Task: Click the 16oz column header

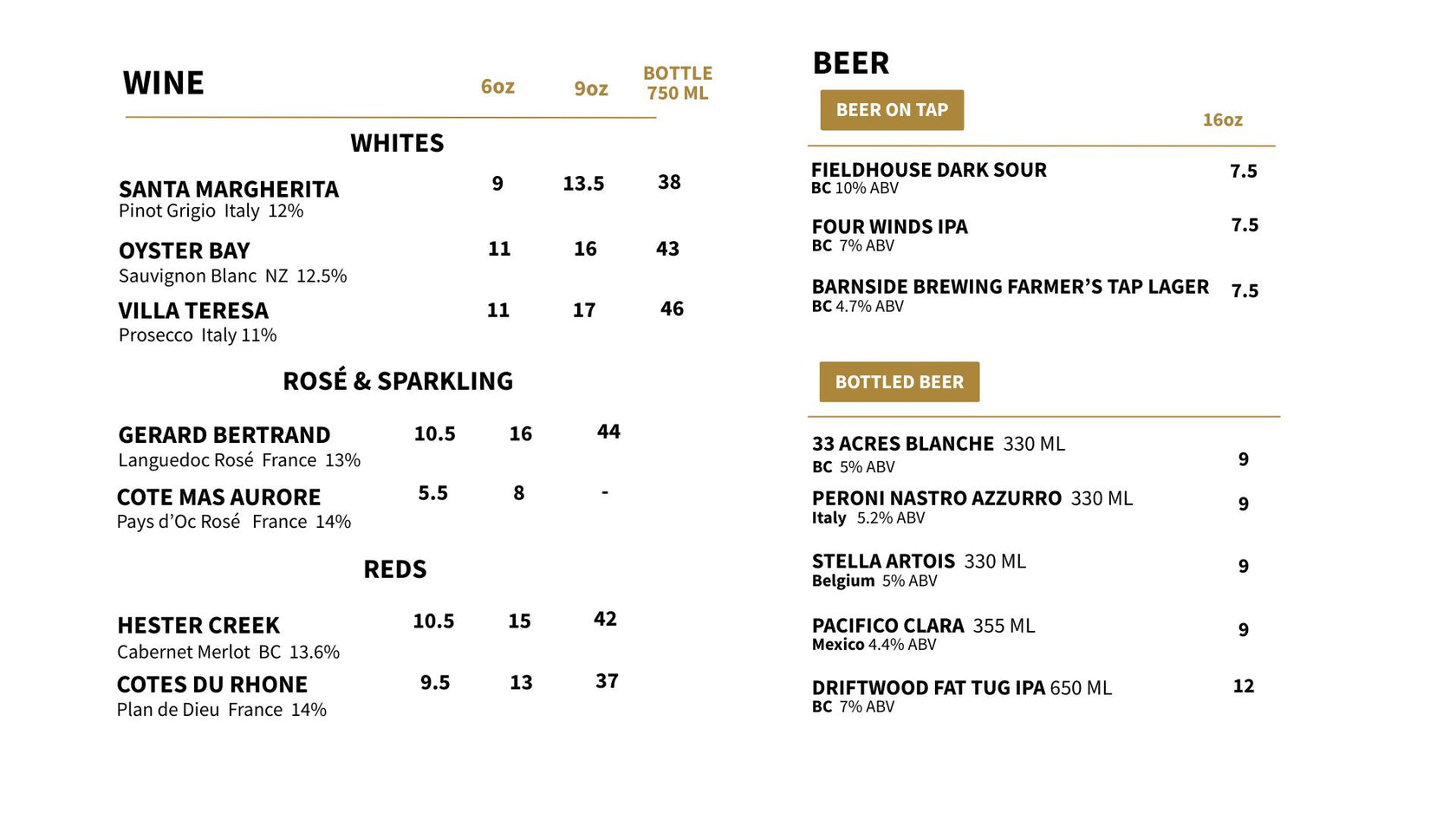Action: 1222,120
